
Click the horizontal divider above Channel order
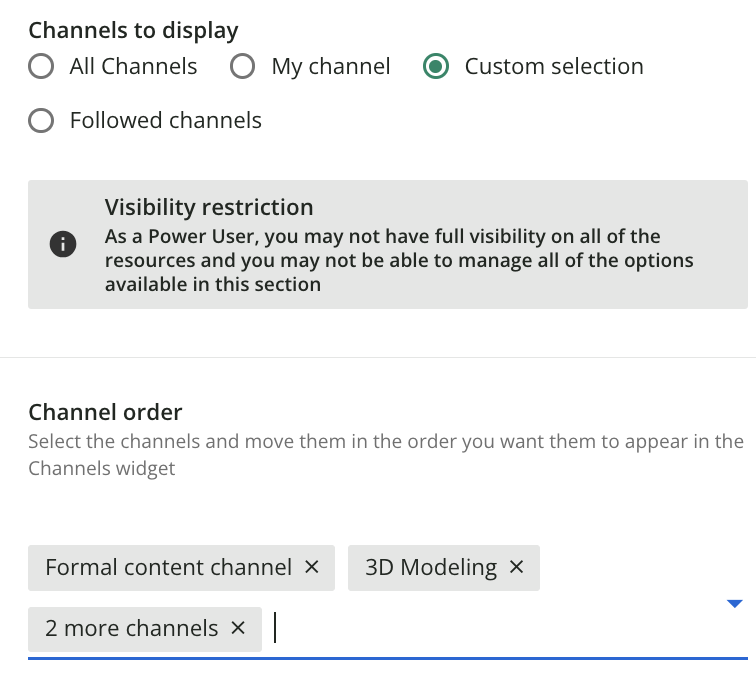pos(378,358)
